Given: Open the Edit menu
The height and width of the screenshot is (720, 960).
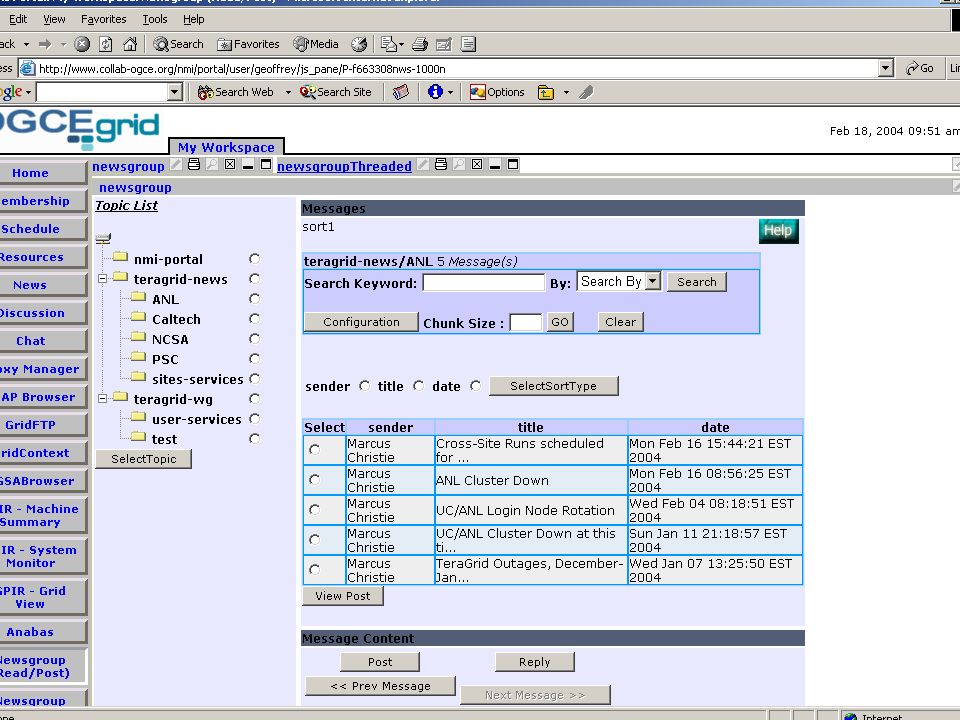Looking at the screenshot, I should pyautogui.click(x=18, y=19).
